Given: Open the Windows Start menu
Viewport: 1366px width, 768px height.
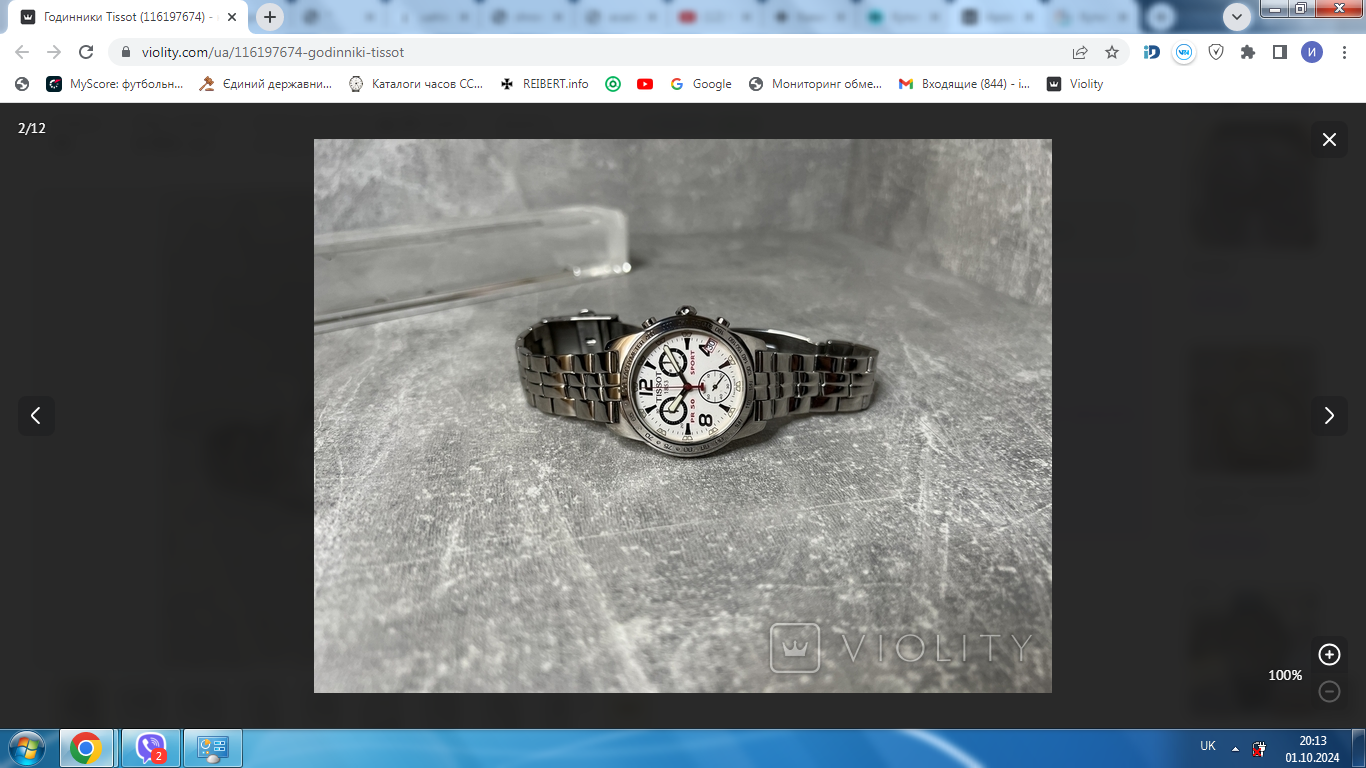Looking at the screenshot, I should click(26, 747).
